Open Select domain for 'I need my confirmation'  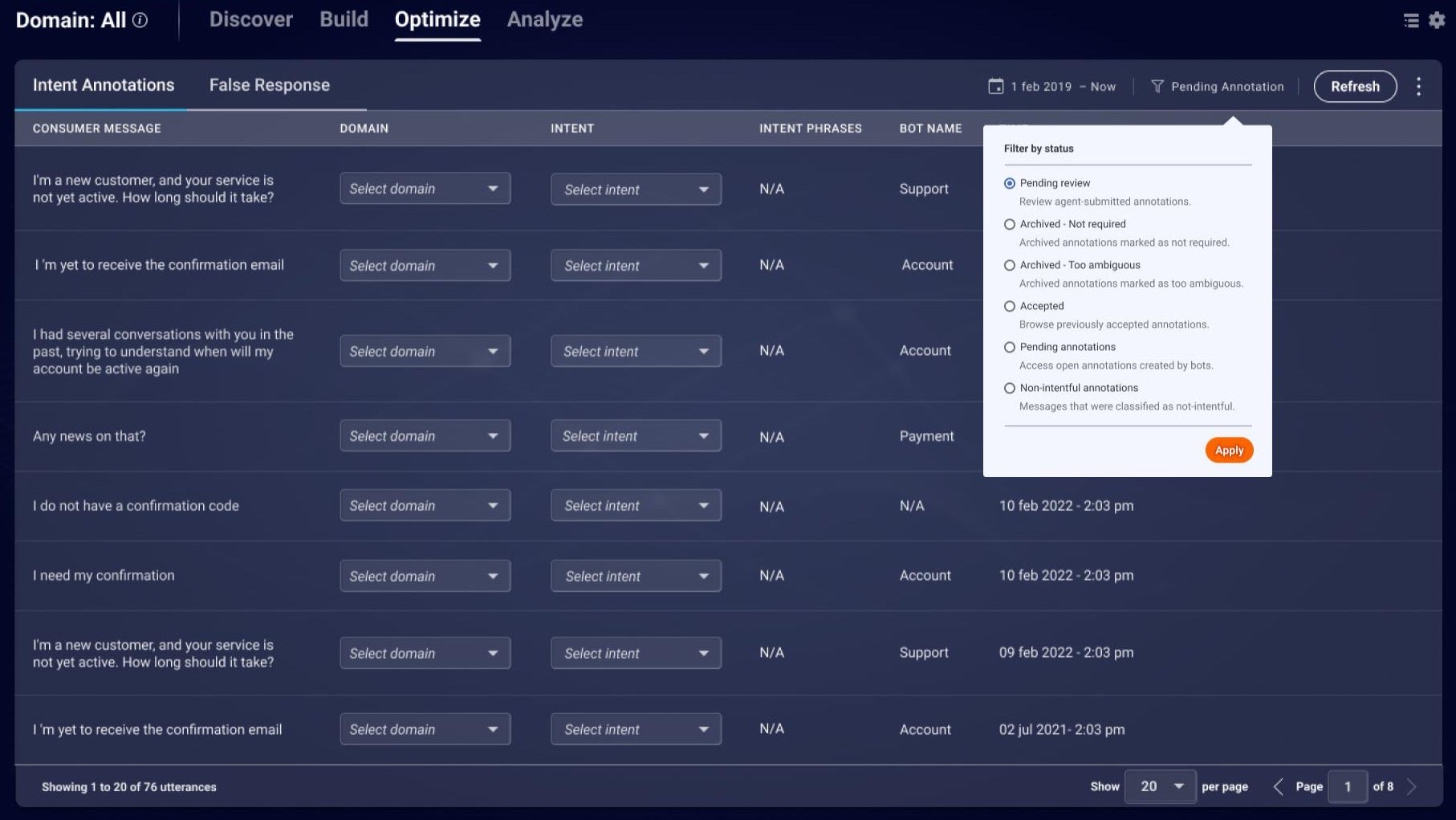pyautogui.click(x=425, y=576)
